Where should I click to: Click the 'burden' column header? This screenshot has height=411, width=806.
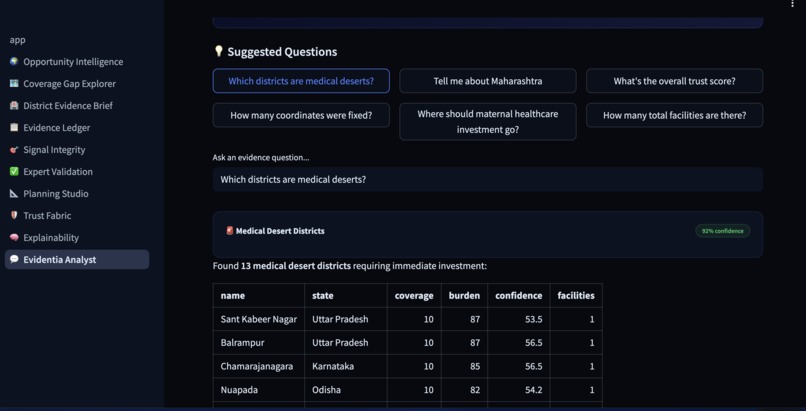[x=464, y=295]
